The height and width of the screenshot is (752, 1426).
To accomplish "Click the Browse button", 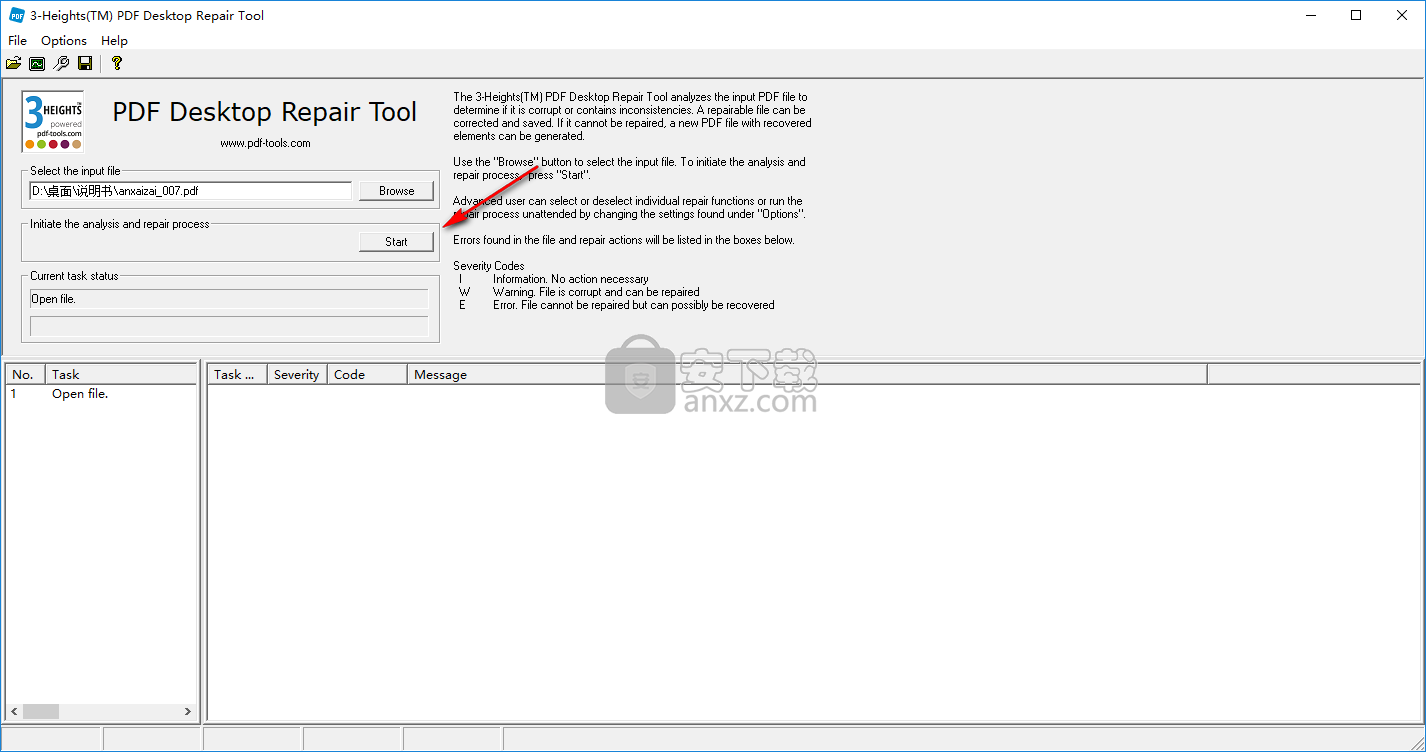I will point(397,191).
